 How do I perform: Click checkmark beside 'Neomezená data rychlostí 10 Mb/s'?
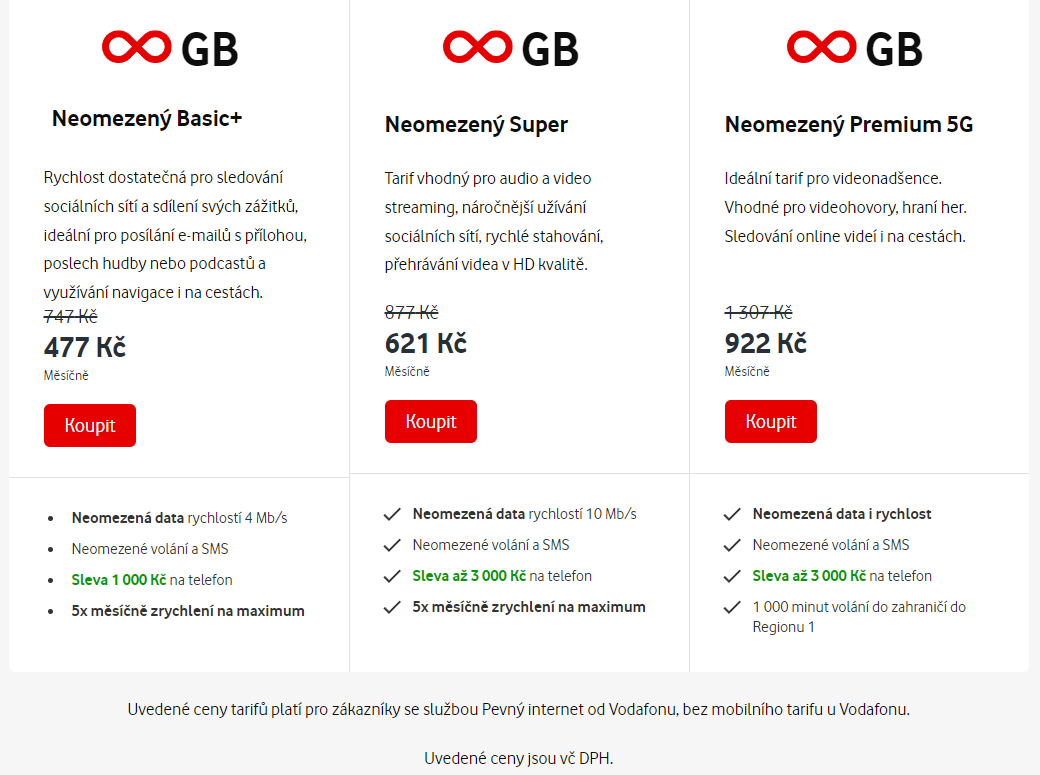(x=392, y=514)
